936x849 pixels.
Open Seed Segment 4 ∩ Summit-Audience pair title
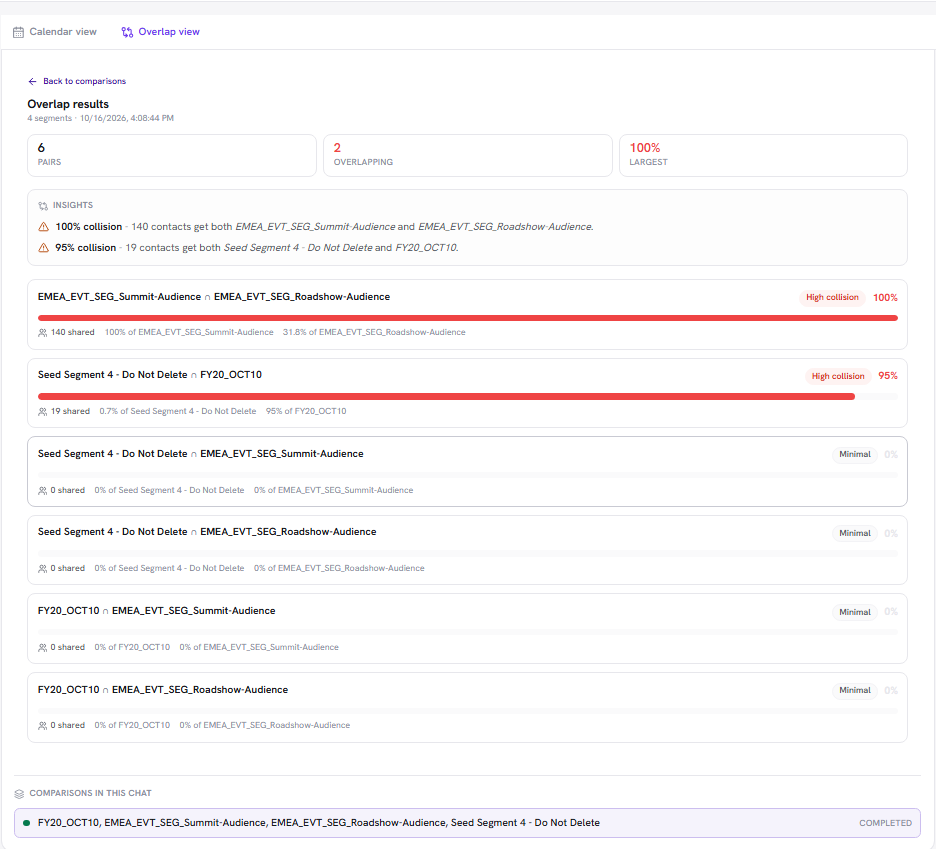(x=201, y=454)
